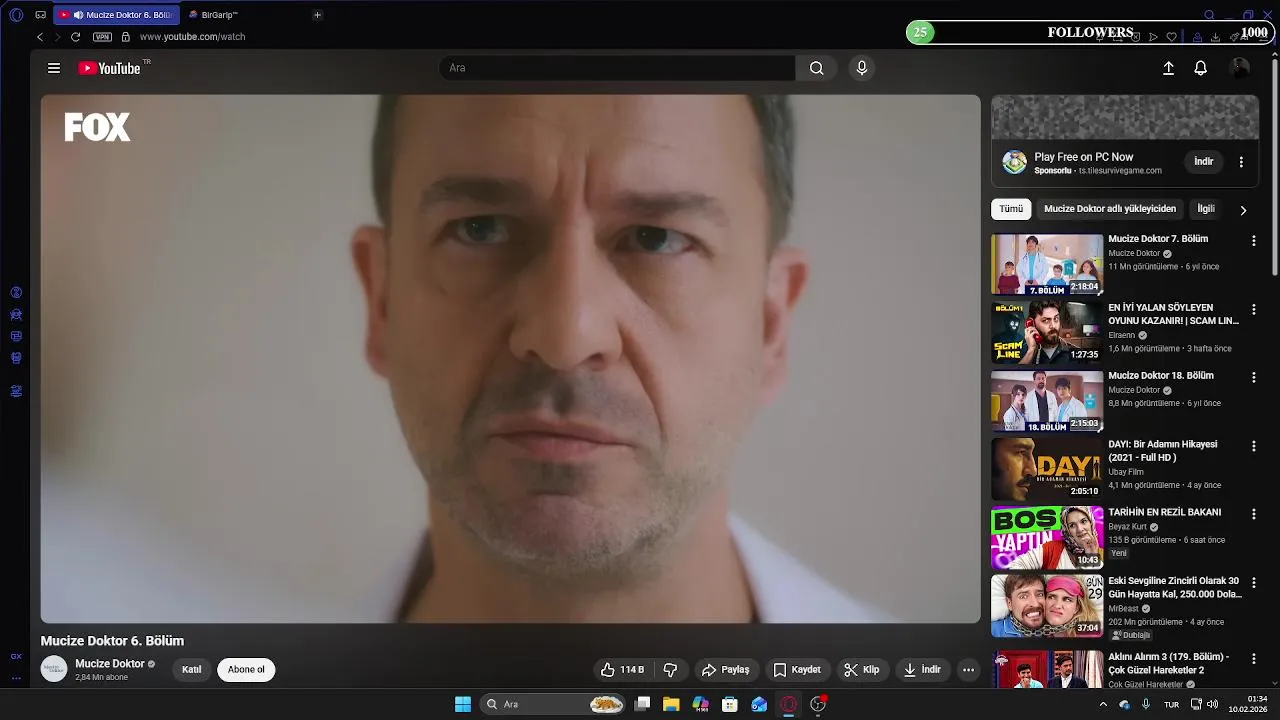The height and width of the screenshot is (720, 1280).
Task: Like the video (114 B)
Action: tap(621, 670)
